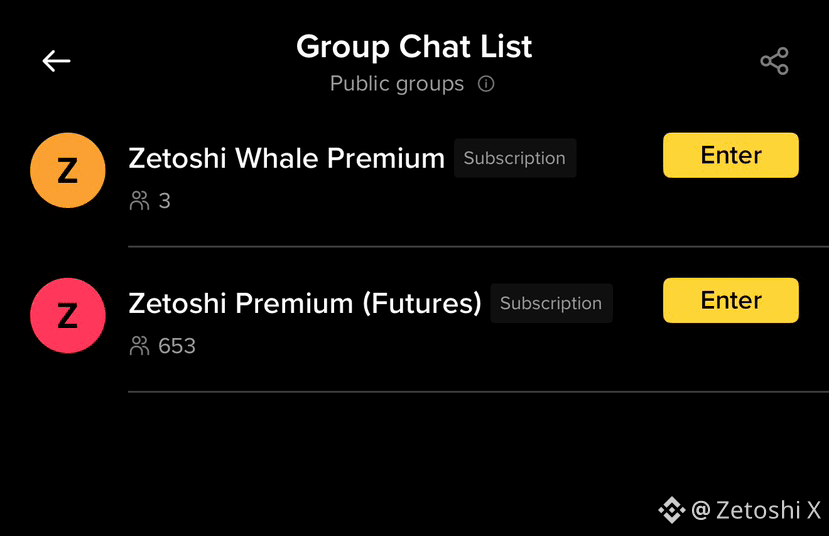The height and width of the screenshot is (536, 829).
Task: Click the members icon beside 653
Action: 140,346
